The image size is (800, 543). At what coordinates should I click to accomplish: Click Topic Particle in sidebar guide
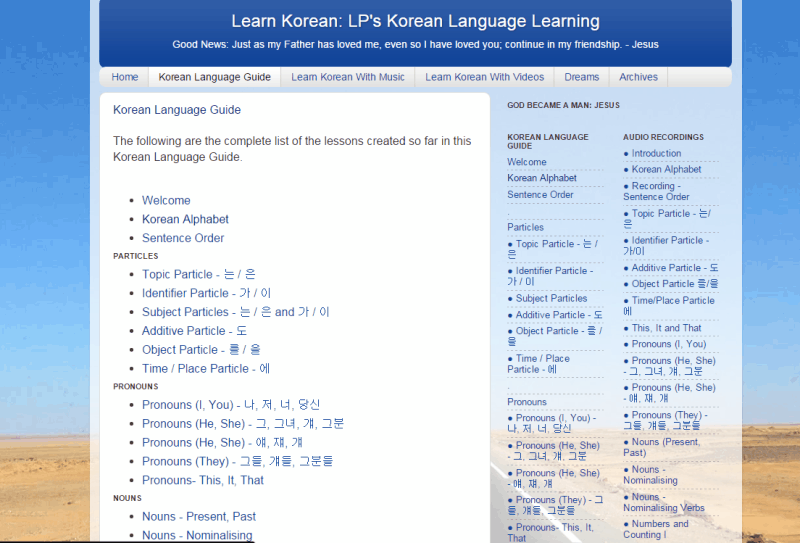click(x=553, y=250)
